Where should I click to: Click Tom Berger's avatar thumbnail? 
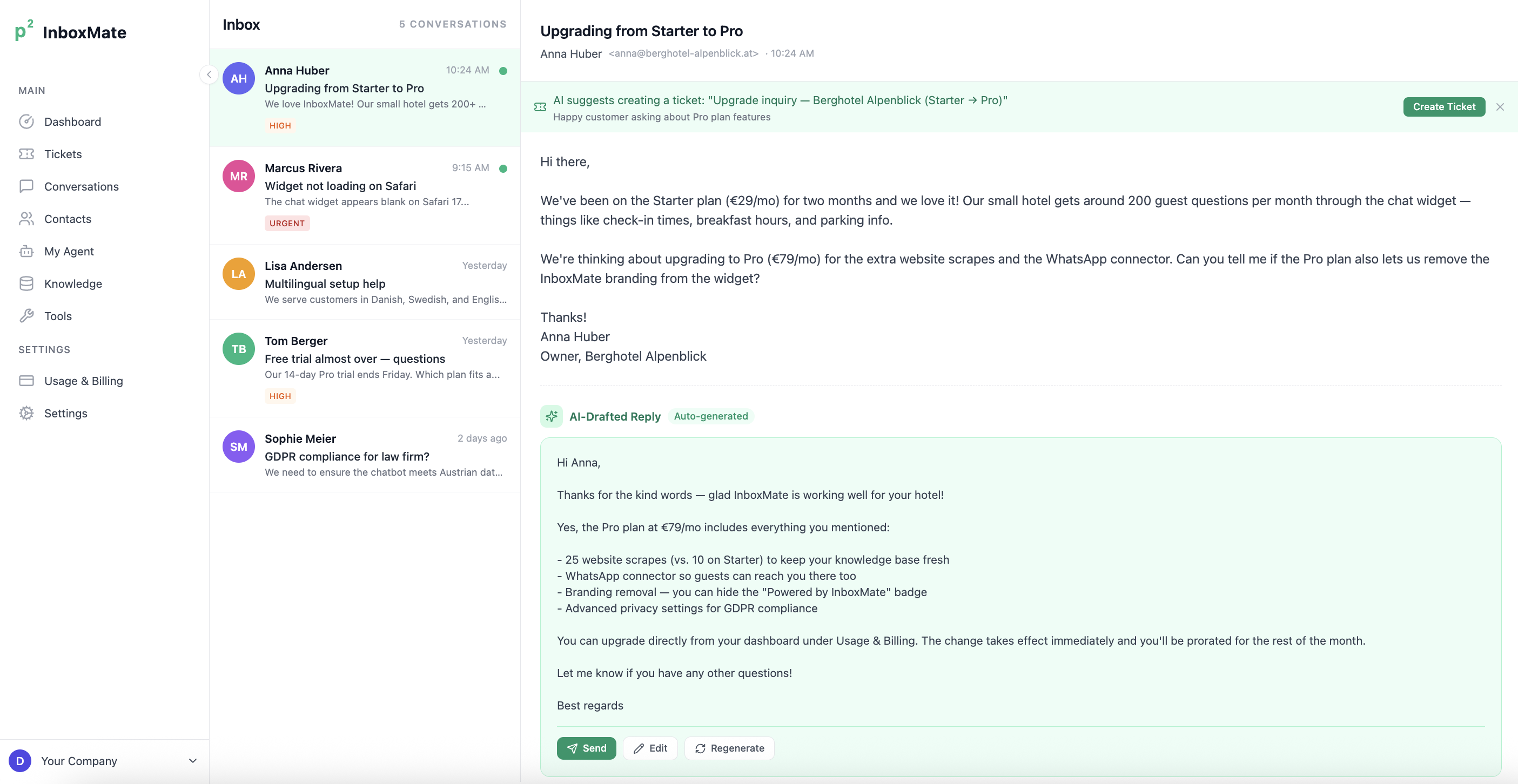(238, 349)
